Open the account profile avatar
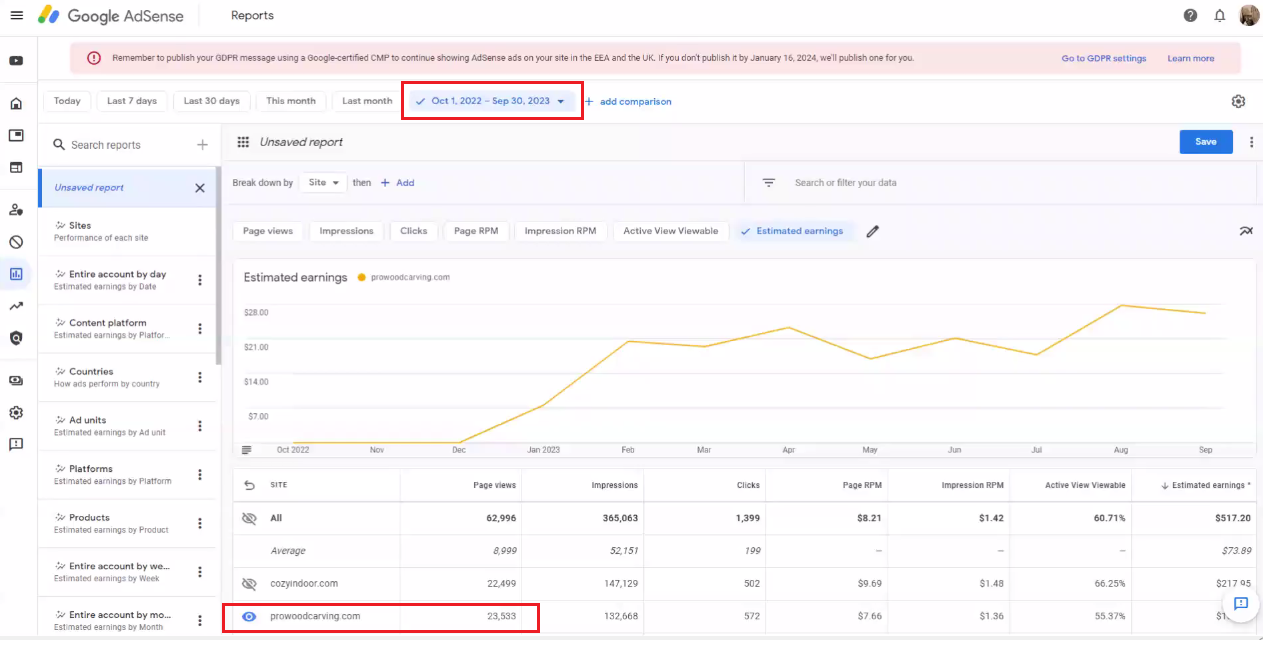Screen dimensions: 1263x648 pos(1249,15)
